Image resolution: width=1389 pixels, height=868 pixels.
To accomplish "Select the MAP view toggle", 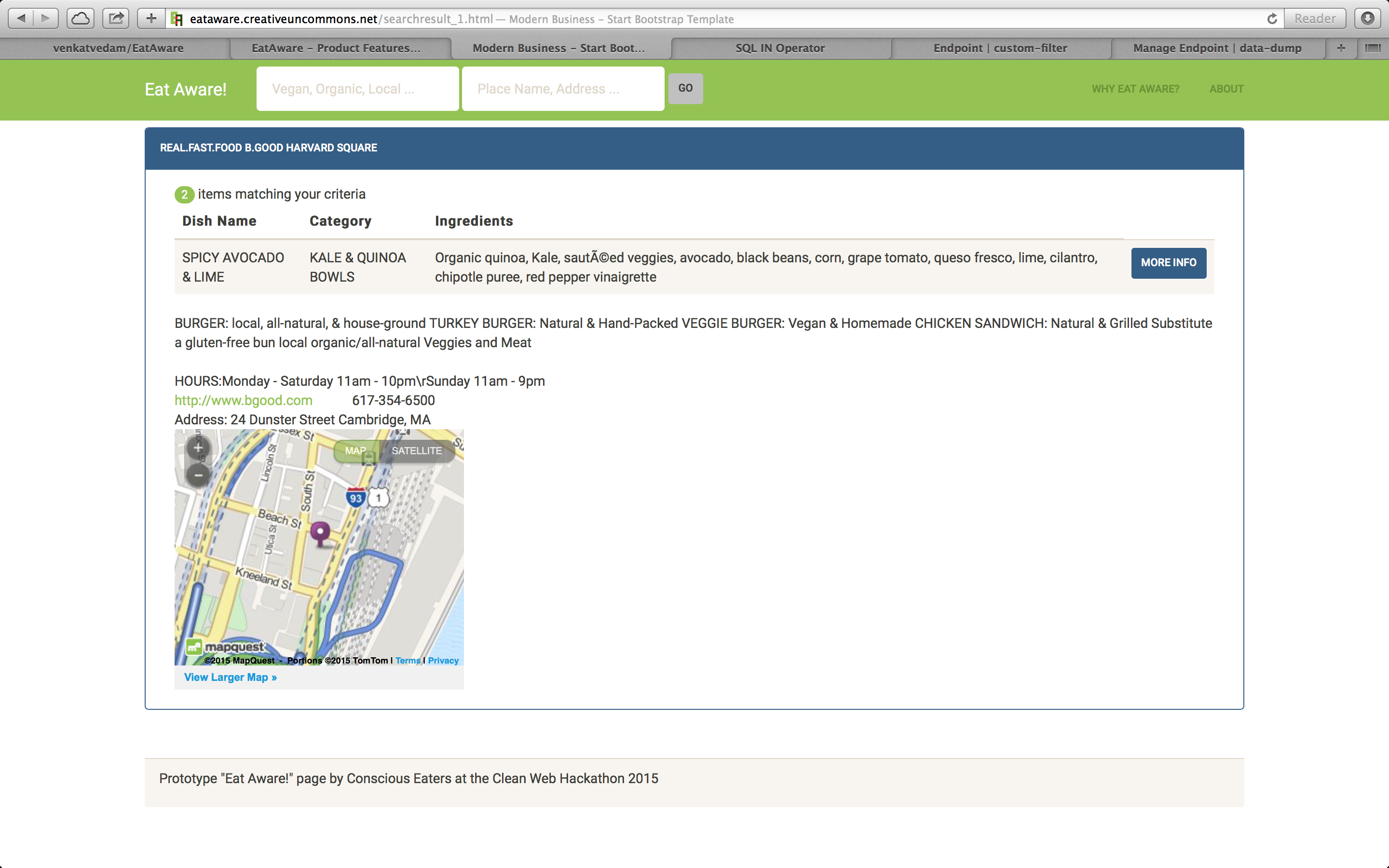I will (x=355, y=451).
